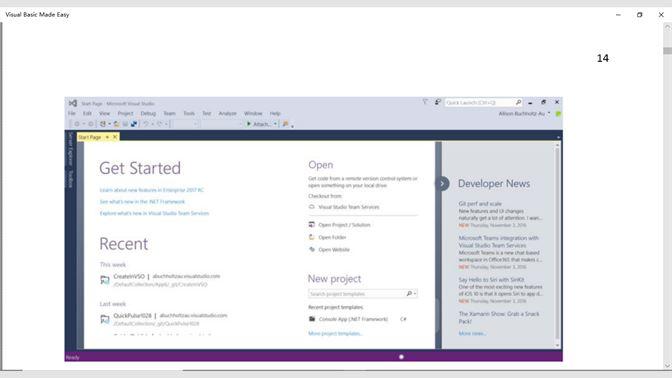Expand the Redo history dropdown arrow
Image resolution: width=672 pixels, height=378 pixels.
coord(166,124)
